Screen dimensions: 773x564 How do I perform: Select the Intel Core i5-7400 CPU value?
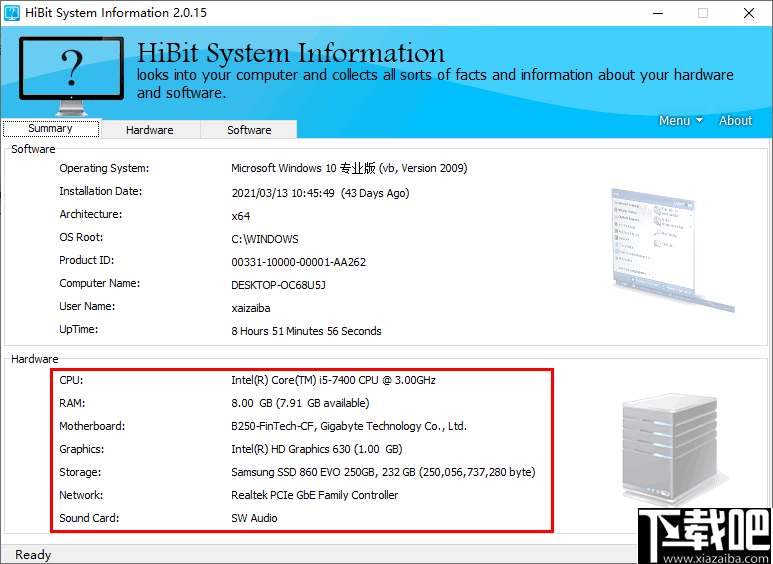click(333, 380)
